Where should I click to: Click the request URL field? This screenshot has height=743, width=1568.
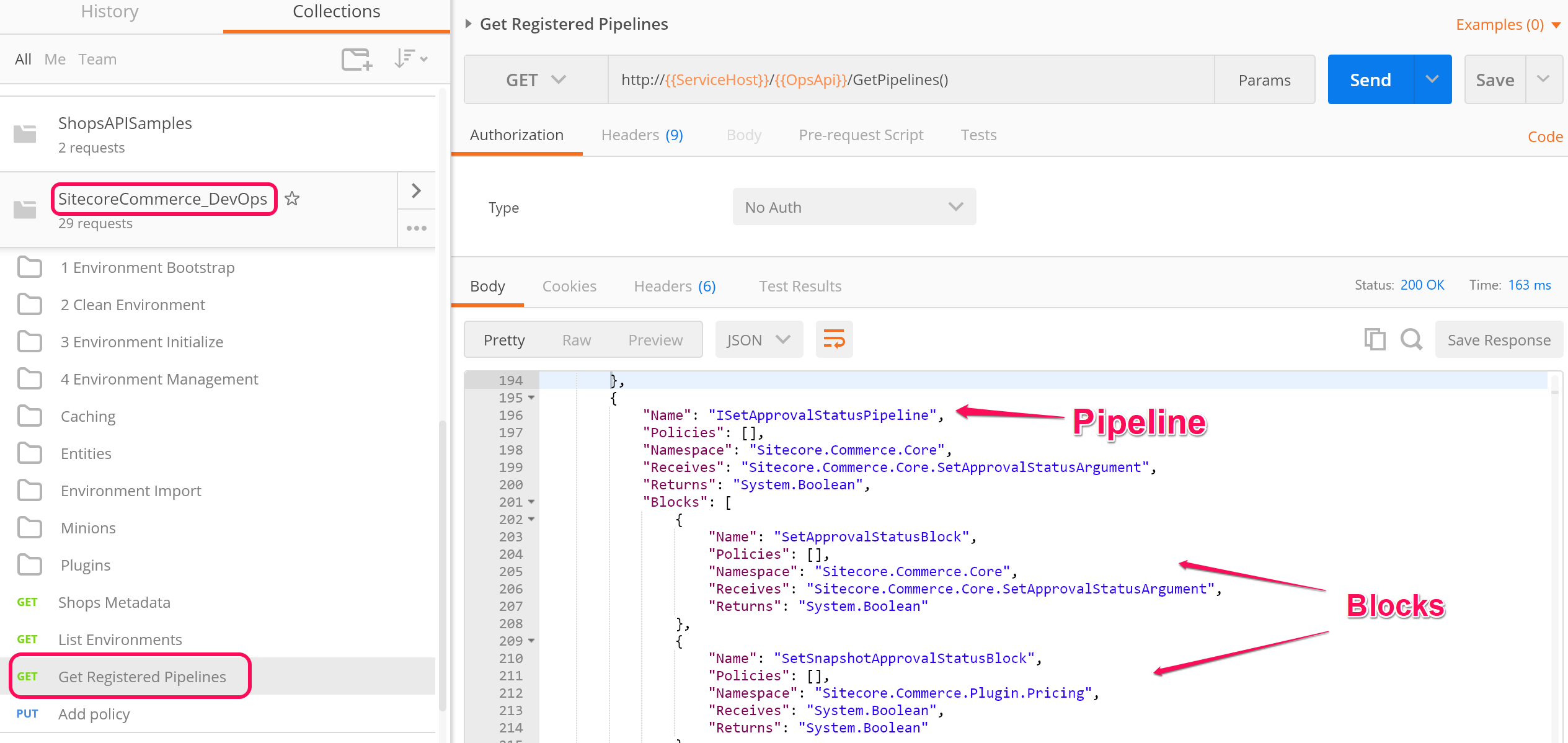[x=868, y=79]
